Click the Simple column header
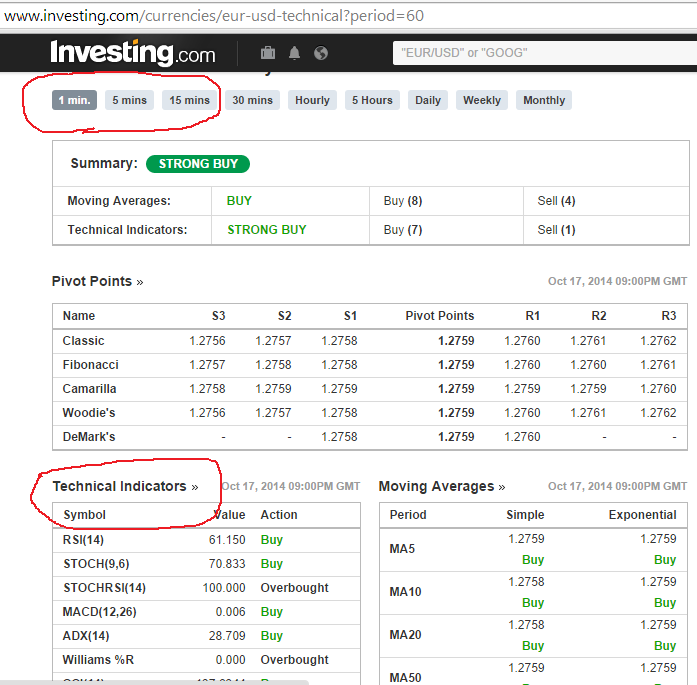 [525, 515]
